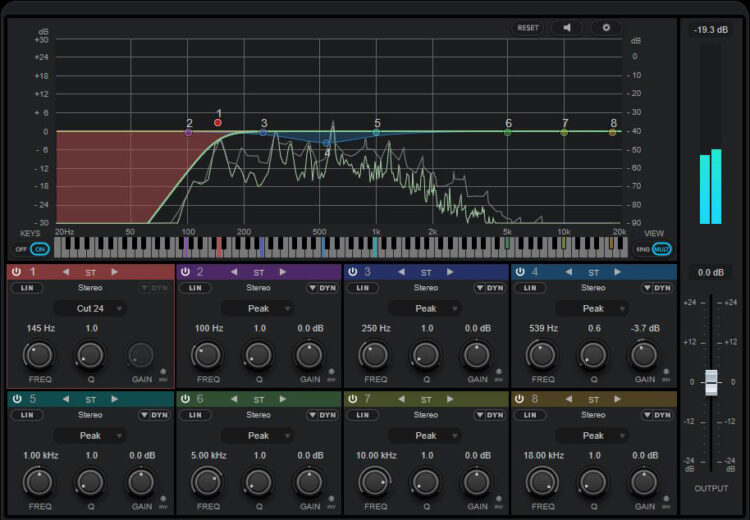
Task: Click the LIN button on band 1
Action: pyautogui.click(x=27, y=288)
